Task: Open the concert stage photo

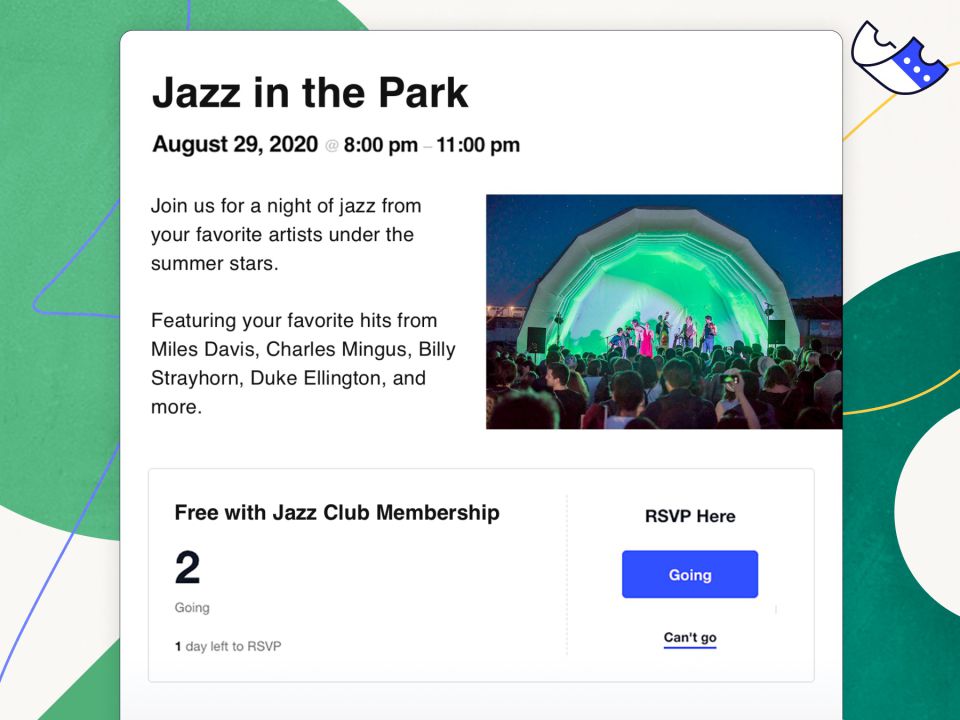Action: pos(663,311)
